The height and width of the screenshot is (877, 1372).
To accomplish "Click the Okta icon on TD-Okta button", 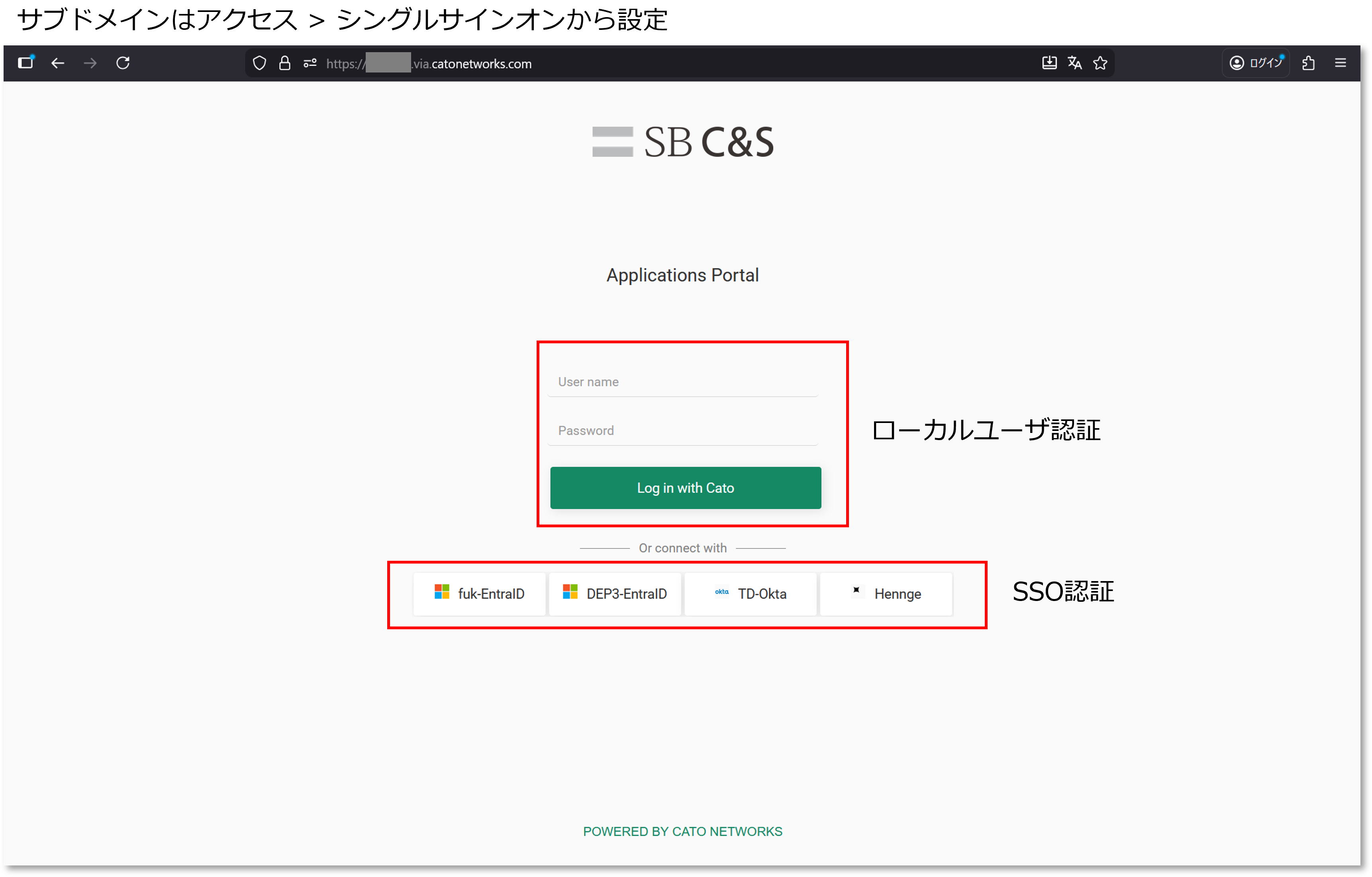I will pyautogui.click(x=721, y=593).
